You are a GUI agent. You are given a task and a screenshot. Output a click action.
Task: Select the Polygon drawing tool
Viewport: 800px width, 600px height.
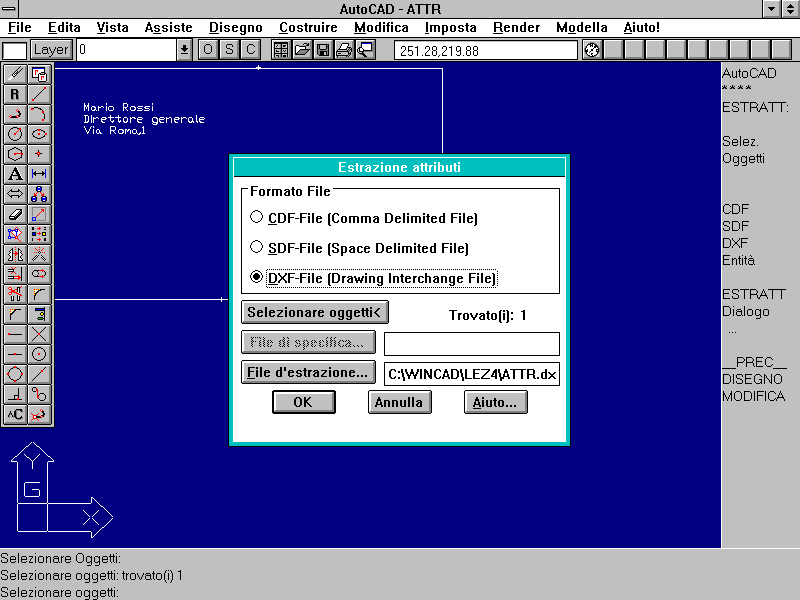tap(15, 154)
